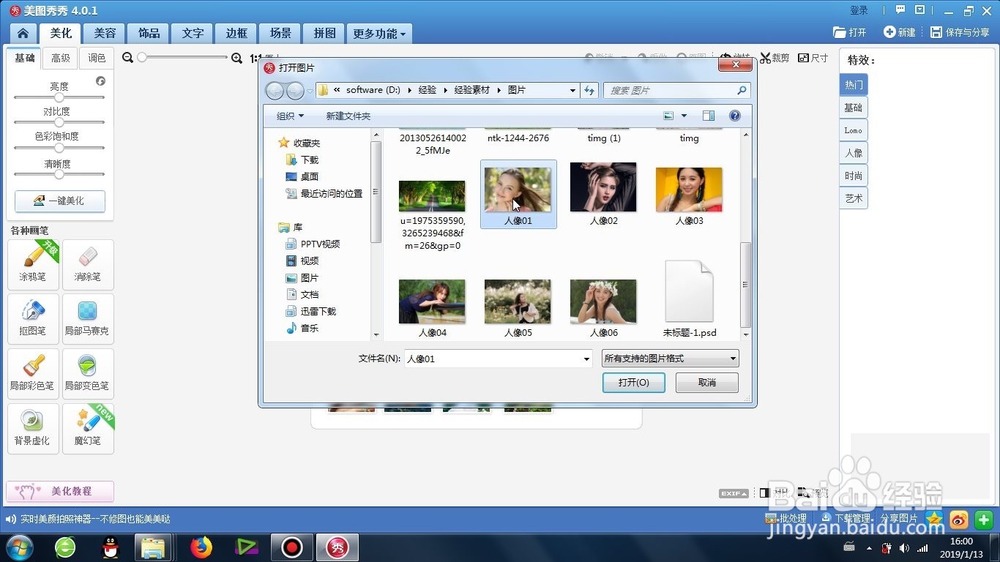Expand the 组织 organize menu
Image resolution: width=1000 pixels, height=562 pixels.
click(x=290, y=116)
